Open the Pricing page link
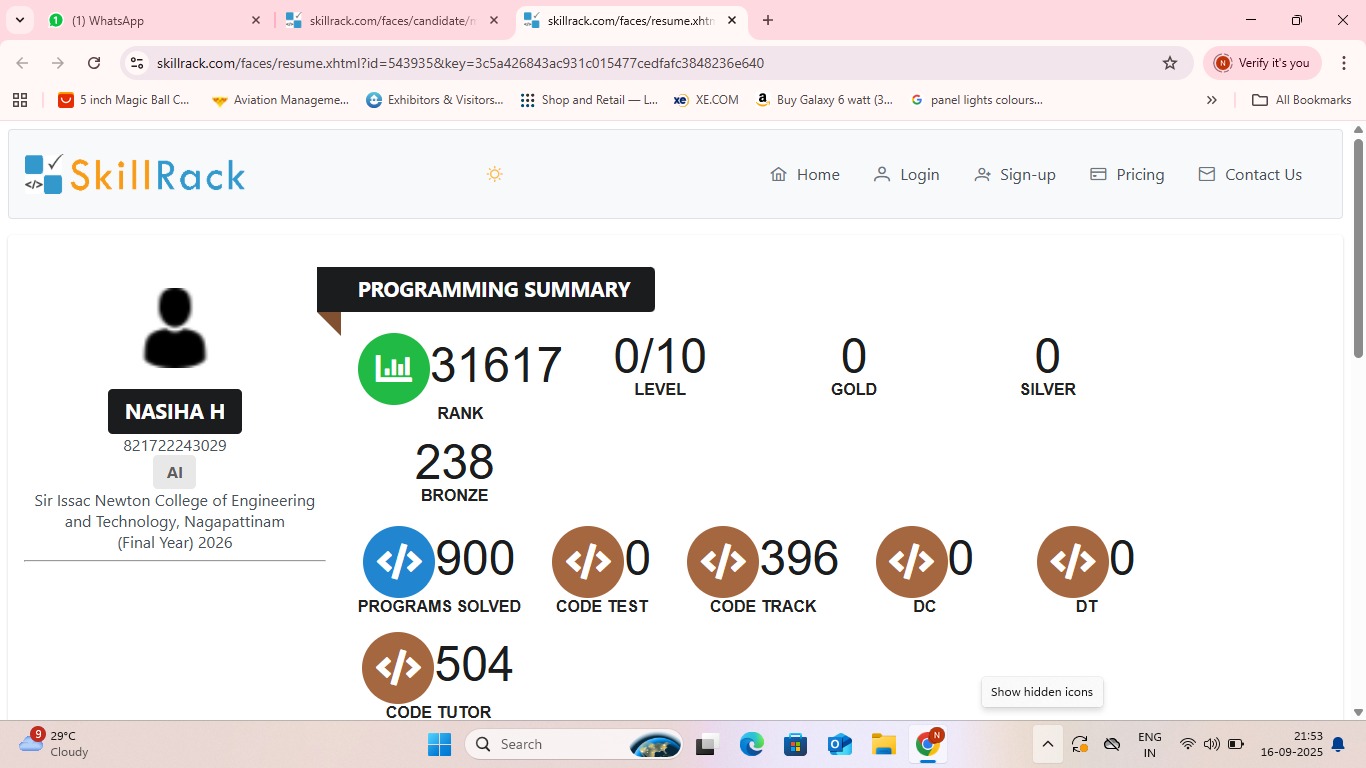The image size is (1366, 768). coord(1127,174)
